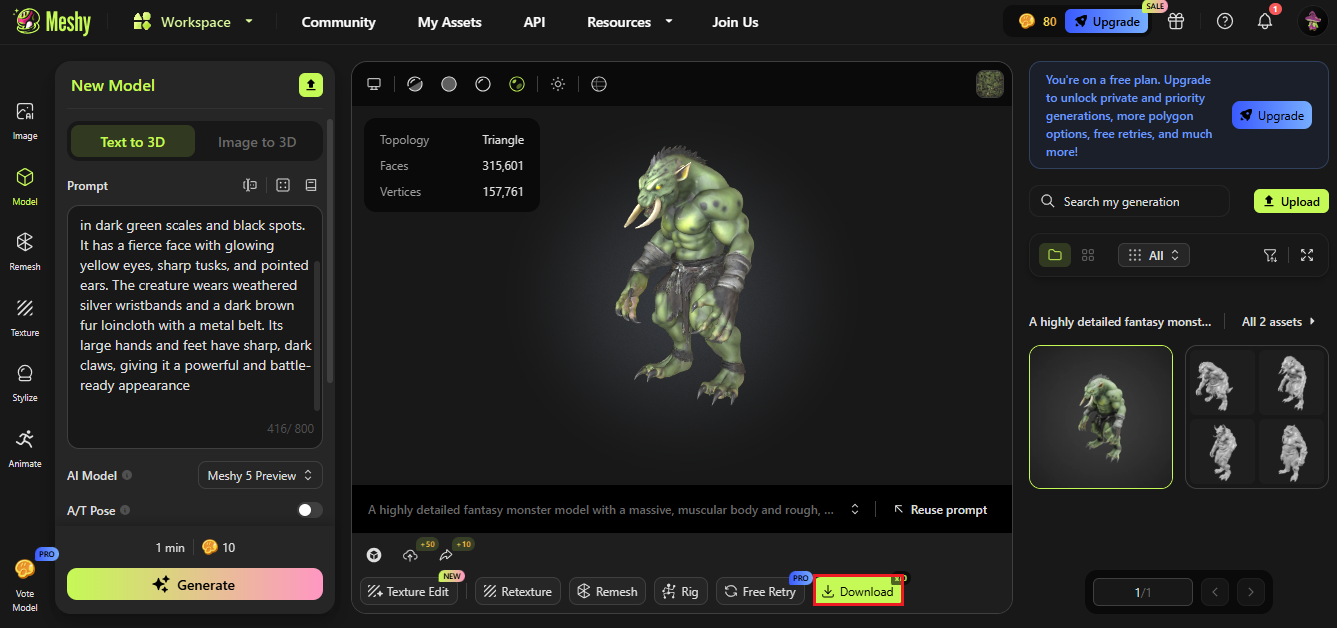The image size is (1337, 628).
Task: Open the filter icon above the asset list
Action: click(1270, 255)
